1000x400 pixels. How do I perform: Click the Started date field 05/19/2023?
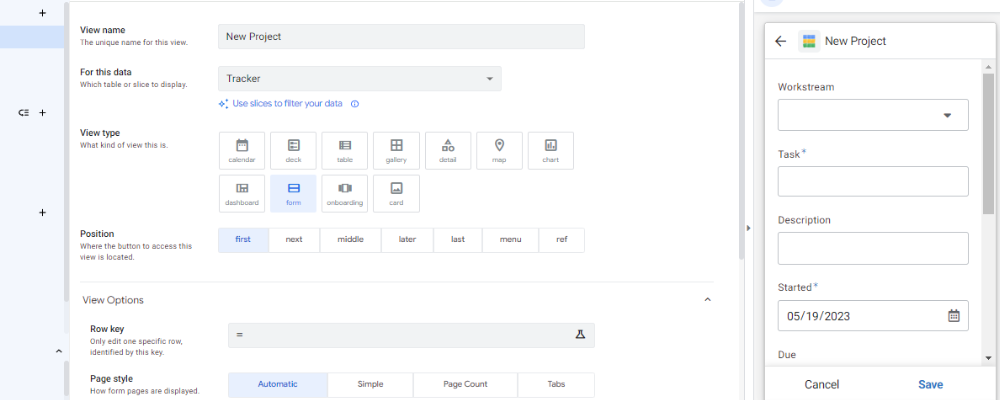873,315
